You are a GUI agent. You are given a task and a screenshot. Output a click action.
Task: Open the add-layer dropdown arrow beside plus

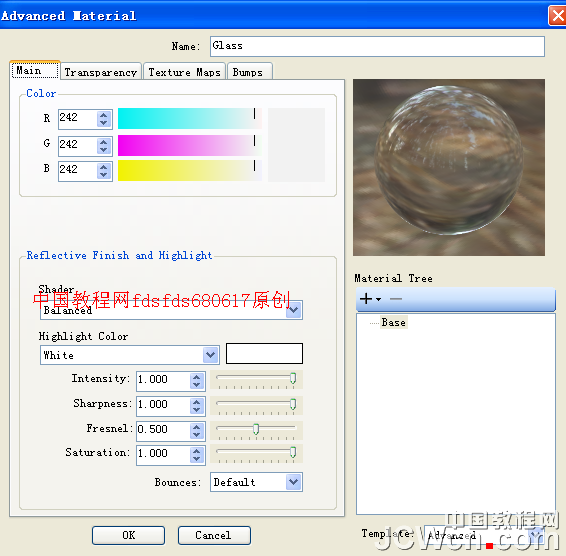(378, 299)
